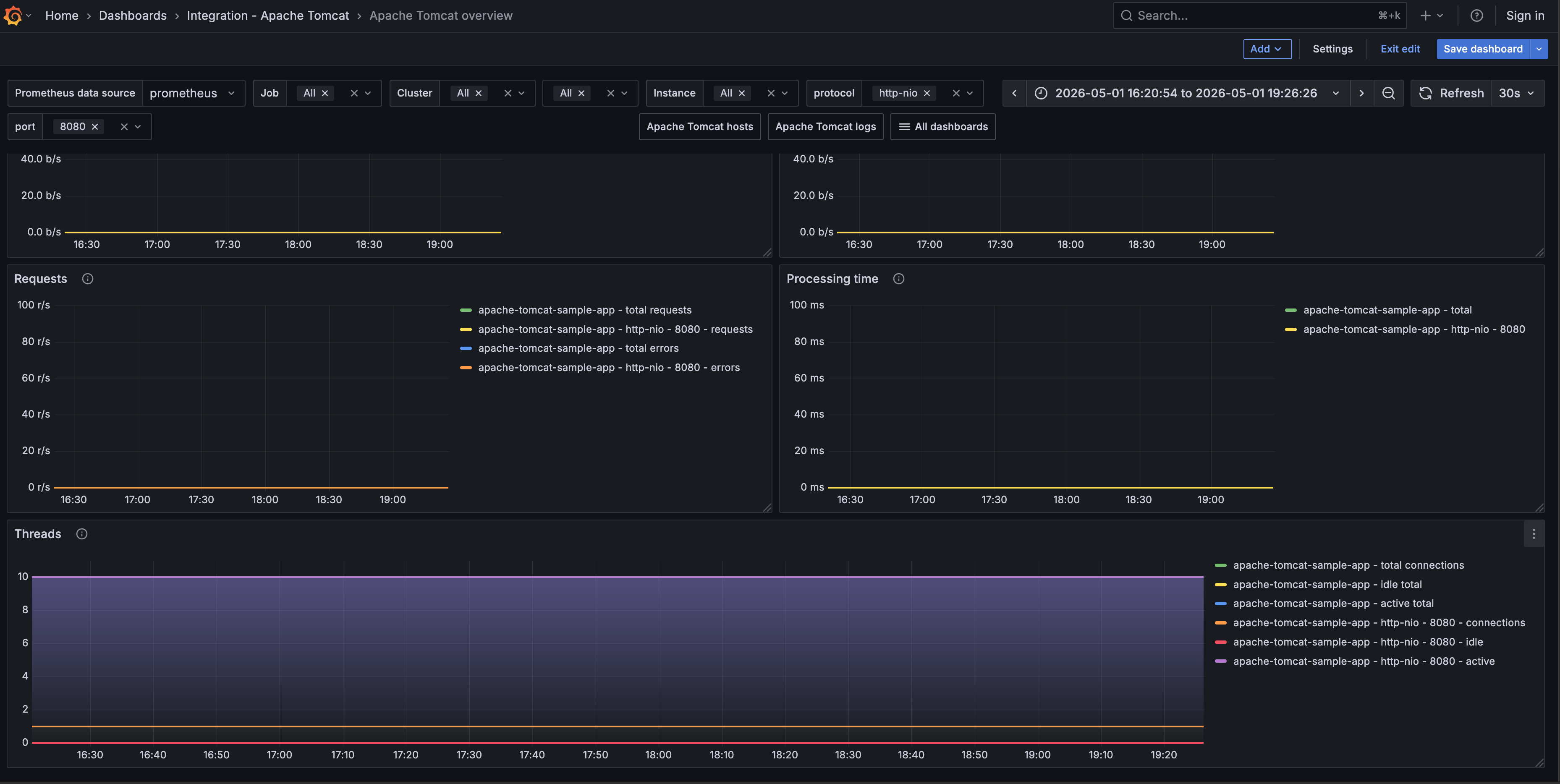This screenshot has width=1560, height=784.
Task: Click Exit edit
Action: click(1400, 49)
